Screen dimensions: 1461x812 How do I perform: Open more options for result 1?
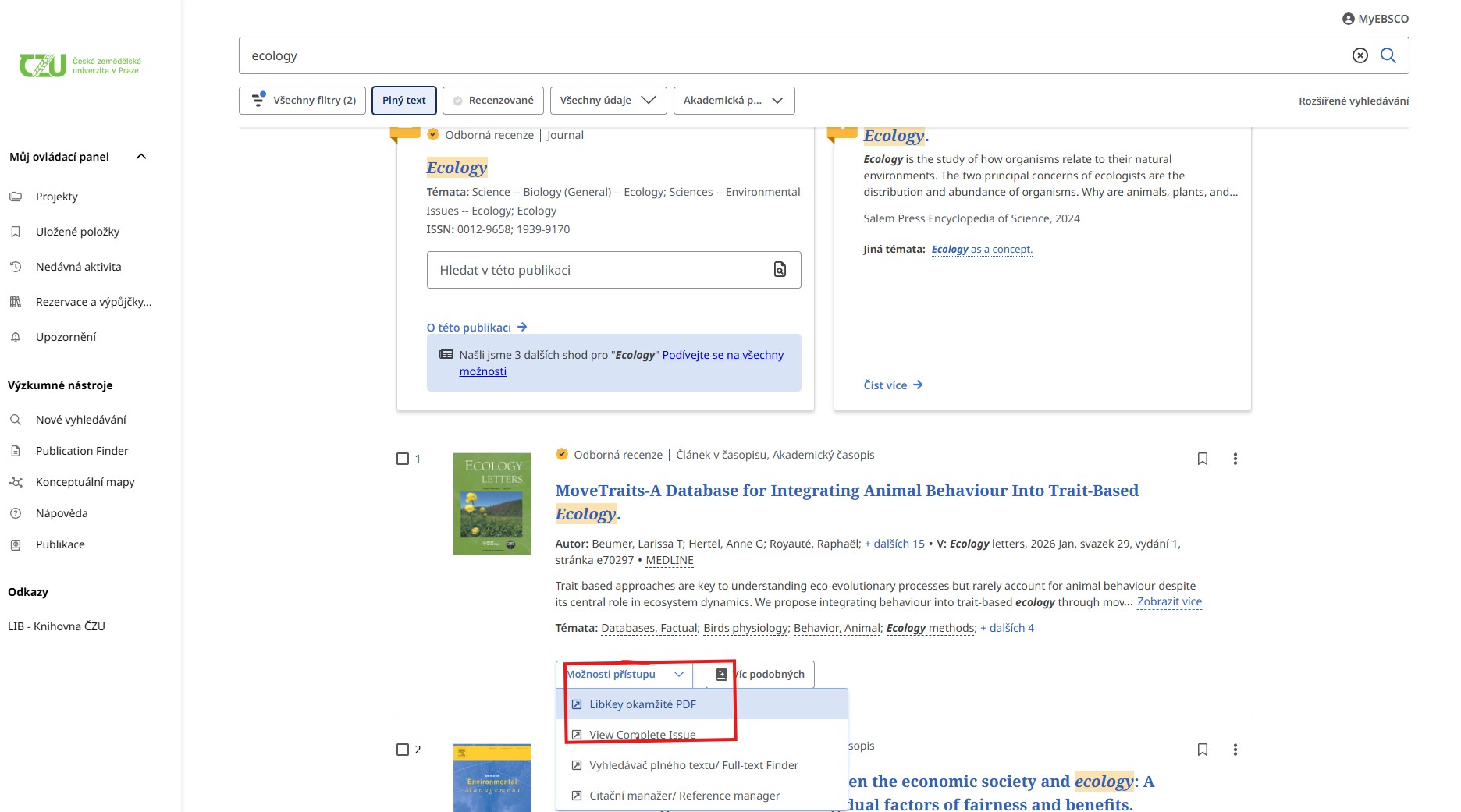(x=1235, y=459)
